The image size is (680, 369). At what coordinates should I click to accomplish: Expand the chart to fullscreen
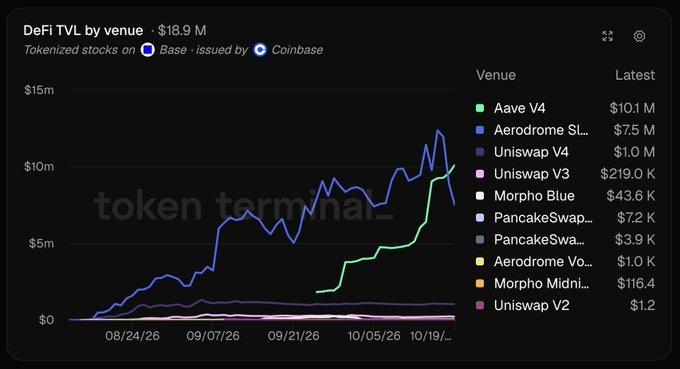pyautogui.click(x=608, y=36)
